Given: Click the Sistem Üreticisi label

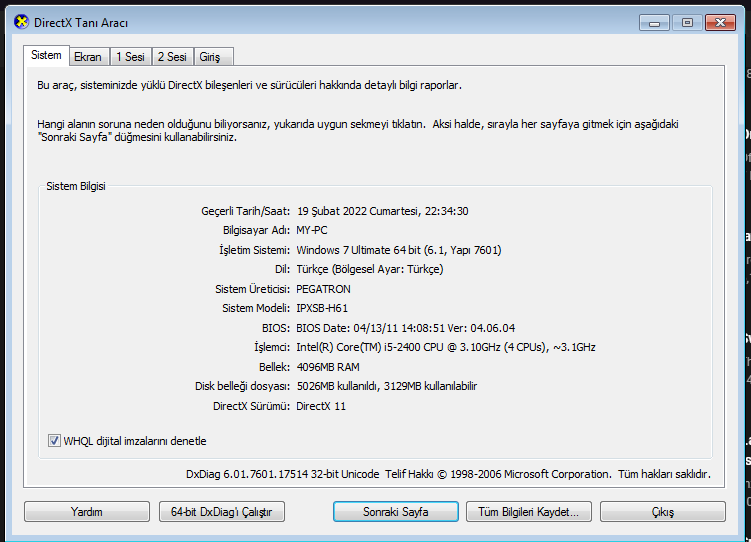Looking at the screenshot, I should (x=252, y=289).
